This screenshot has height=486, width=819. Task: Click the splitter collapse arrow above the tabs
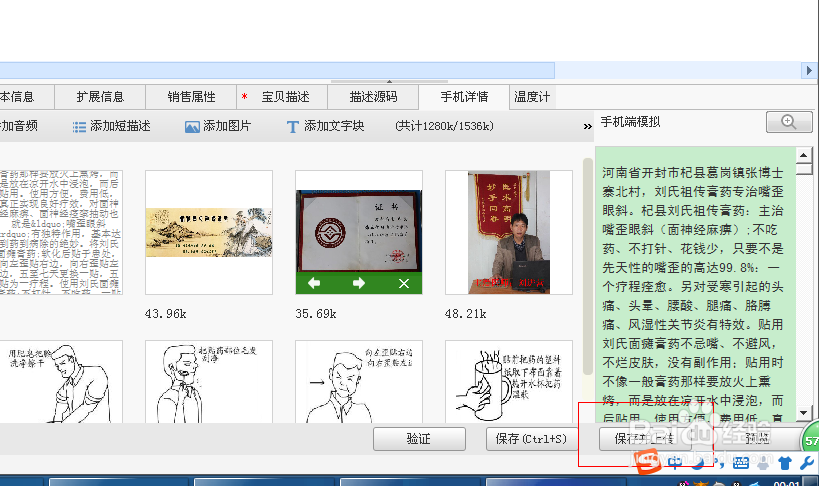click(x=389, y=82)
